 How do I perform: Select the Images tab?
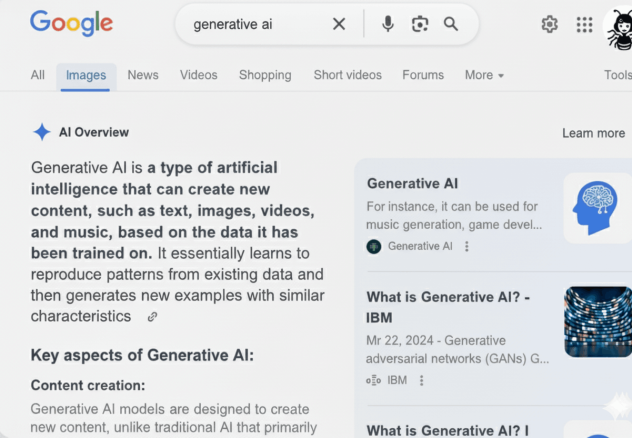tap(86, 75)
